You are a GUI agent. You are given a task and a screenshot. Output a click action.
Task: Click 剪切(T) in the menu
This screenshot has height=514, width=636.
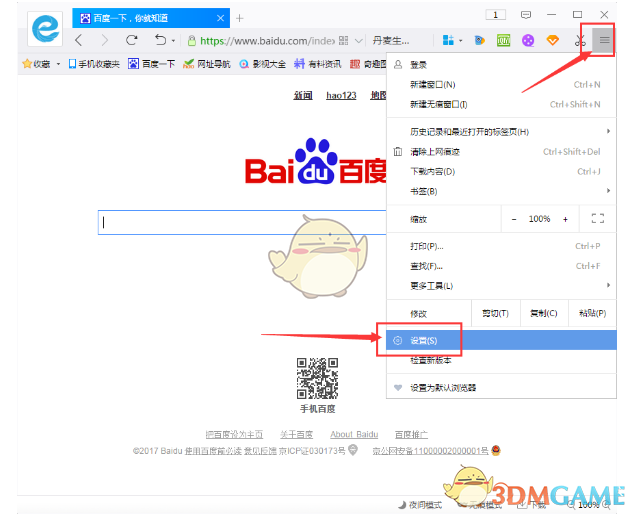coord(496,313)
